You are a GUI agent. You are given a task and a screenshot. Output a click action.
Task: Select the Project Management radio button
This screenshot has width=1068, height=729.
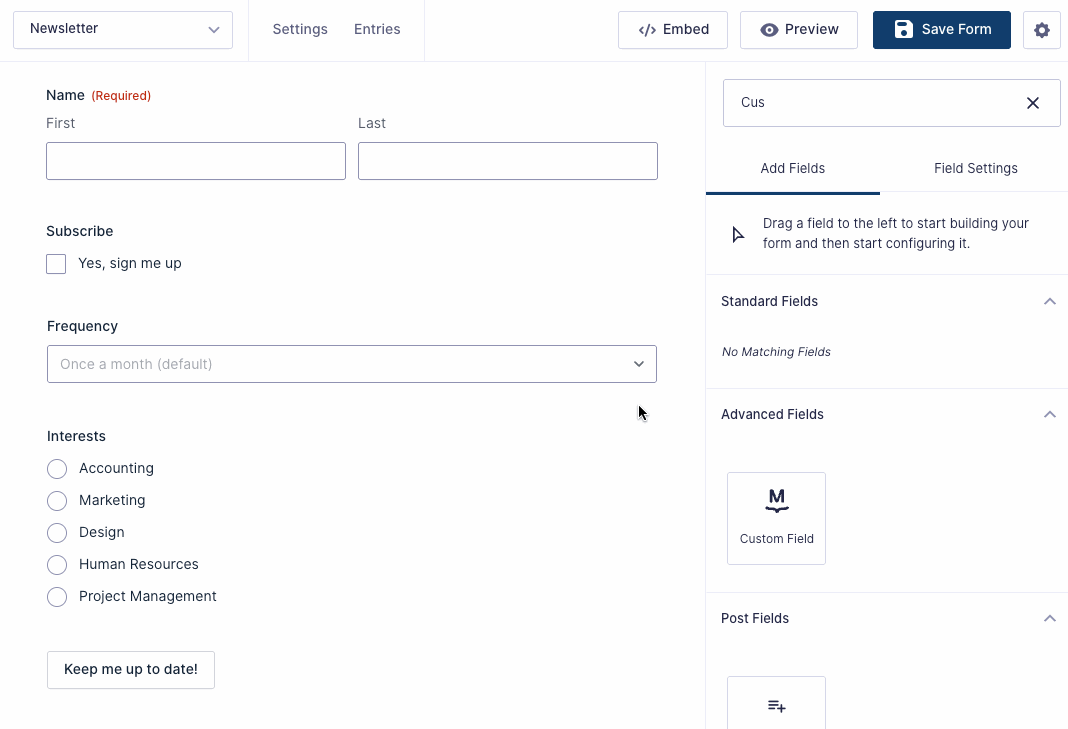(57, 596)
